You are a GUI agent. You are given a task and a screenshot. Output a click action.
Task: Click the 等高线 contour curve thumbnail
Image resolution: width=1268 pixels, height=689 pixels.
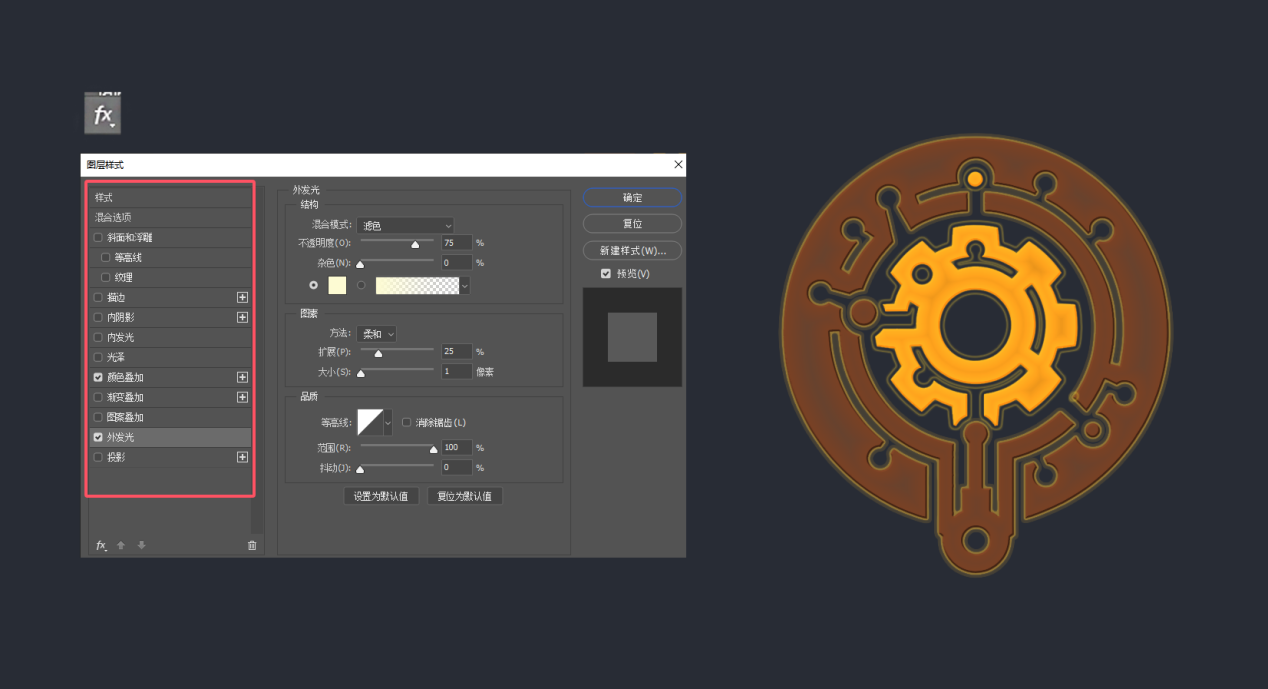coord(370,422)
